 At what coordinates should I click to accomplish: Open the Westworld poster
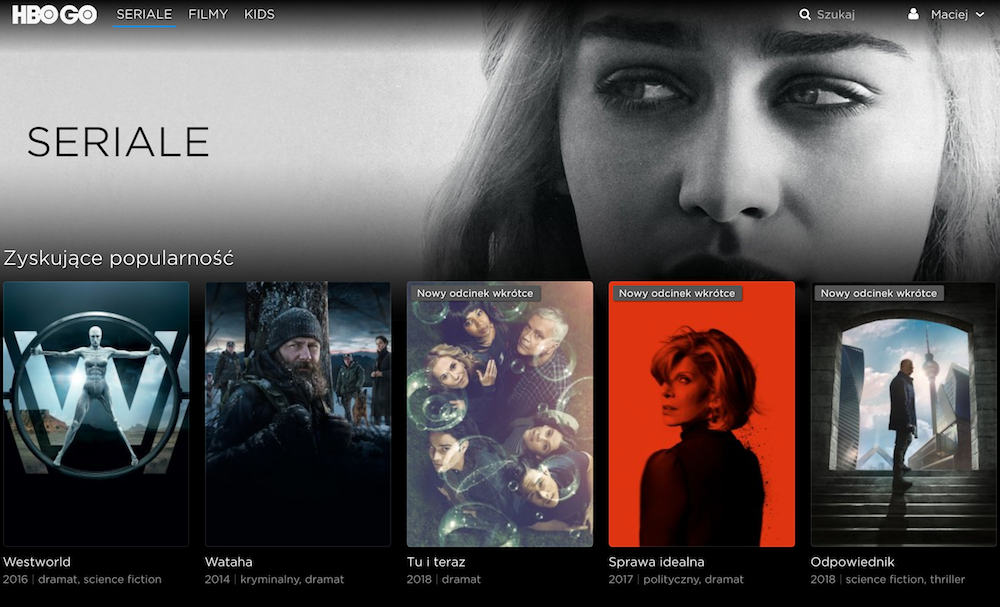click(x=96, y=414)
